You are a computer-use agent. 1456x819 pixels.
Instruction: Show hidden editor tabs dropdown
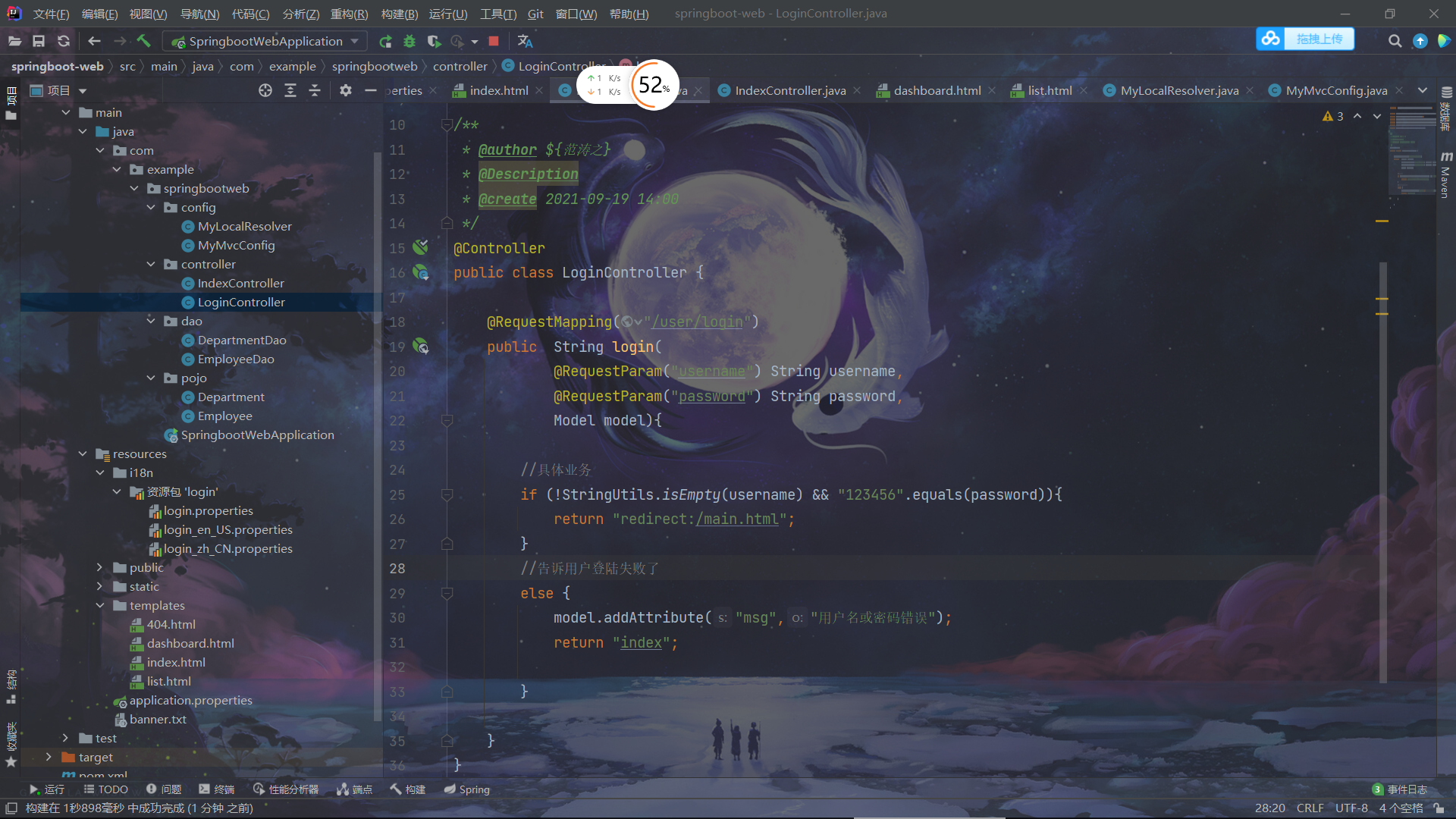tap(1423, 90)
